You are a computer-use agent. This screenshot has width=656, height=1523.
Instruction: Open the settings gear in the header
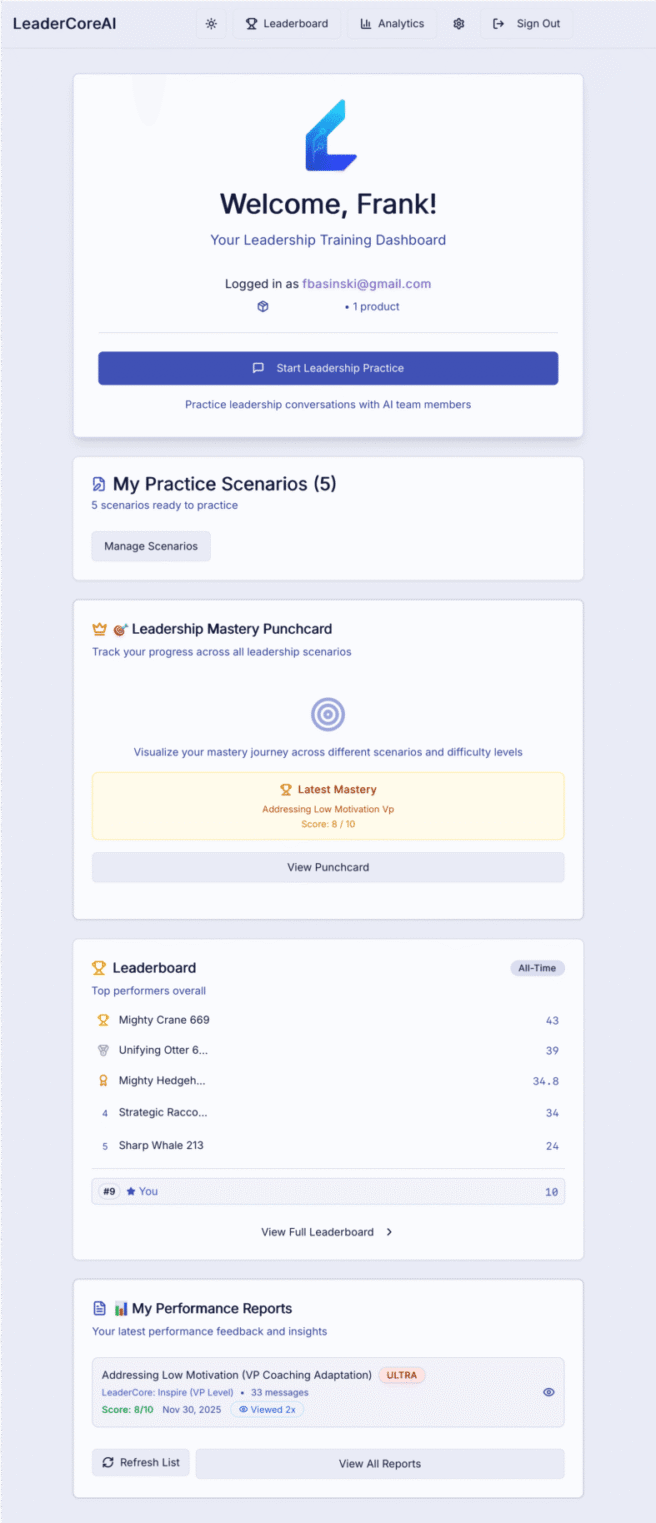[x=459, y=24]
